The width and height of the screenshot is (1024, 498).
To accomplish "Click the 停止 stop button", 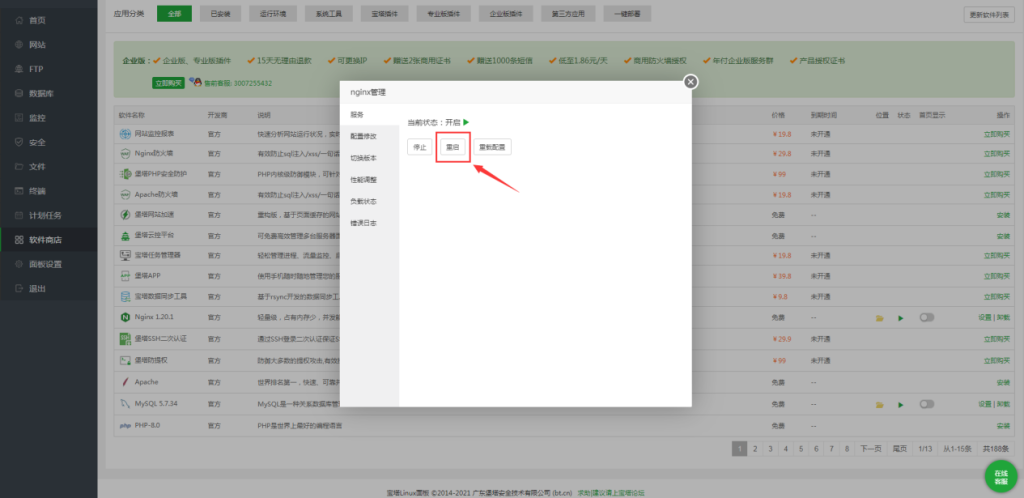I will click(x=420, y=147).
